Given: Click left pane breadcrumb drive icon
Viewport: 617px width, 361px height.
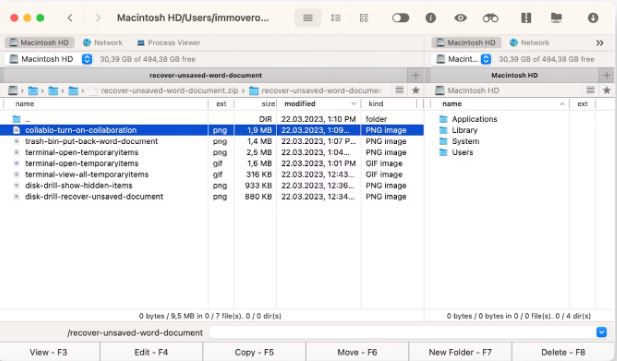Looking at the screenshot, I should 13,91.
